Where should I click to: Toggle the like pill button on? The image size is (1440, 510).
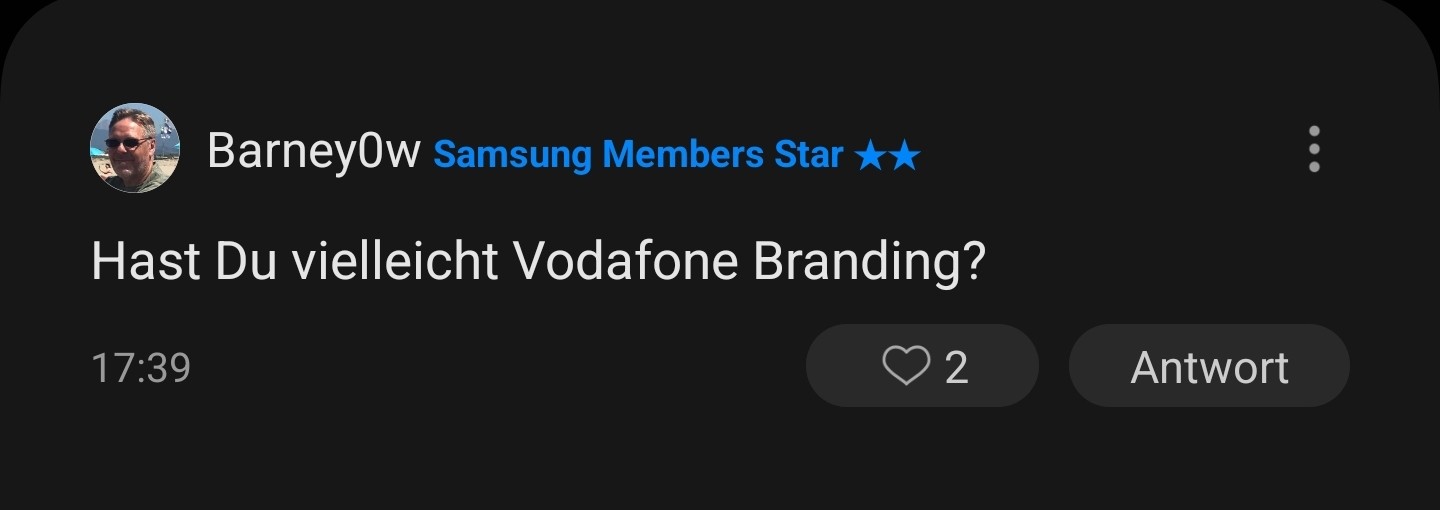[922, 366]
